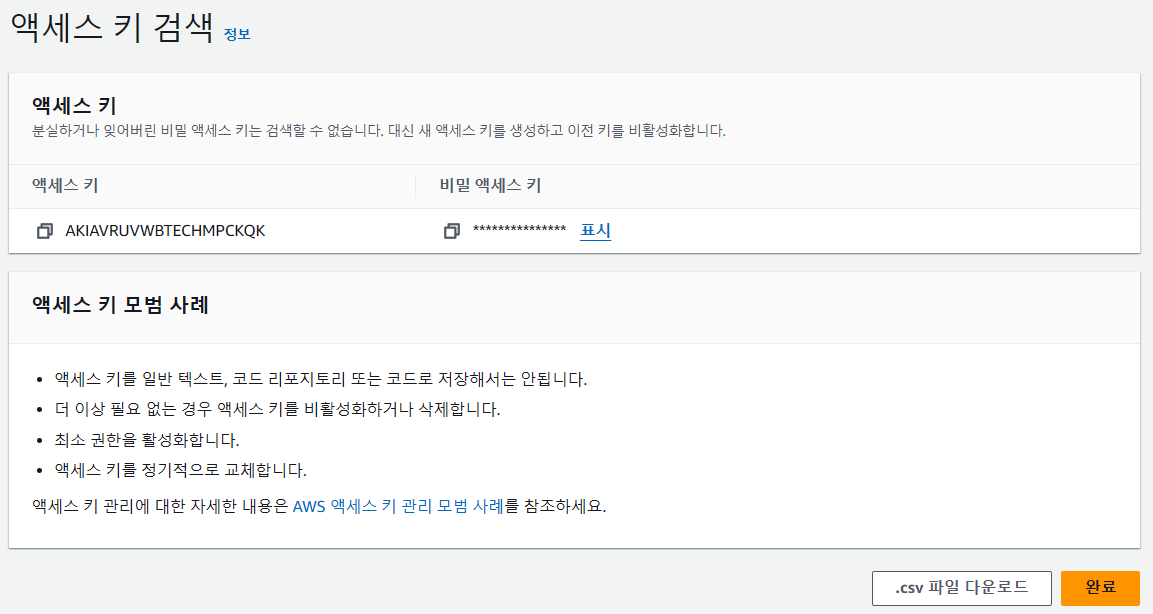This screenshot has height=614, width=1153.
Task: Finish with the orange 완료 button
Action: click(x=1100, y=588)
